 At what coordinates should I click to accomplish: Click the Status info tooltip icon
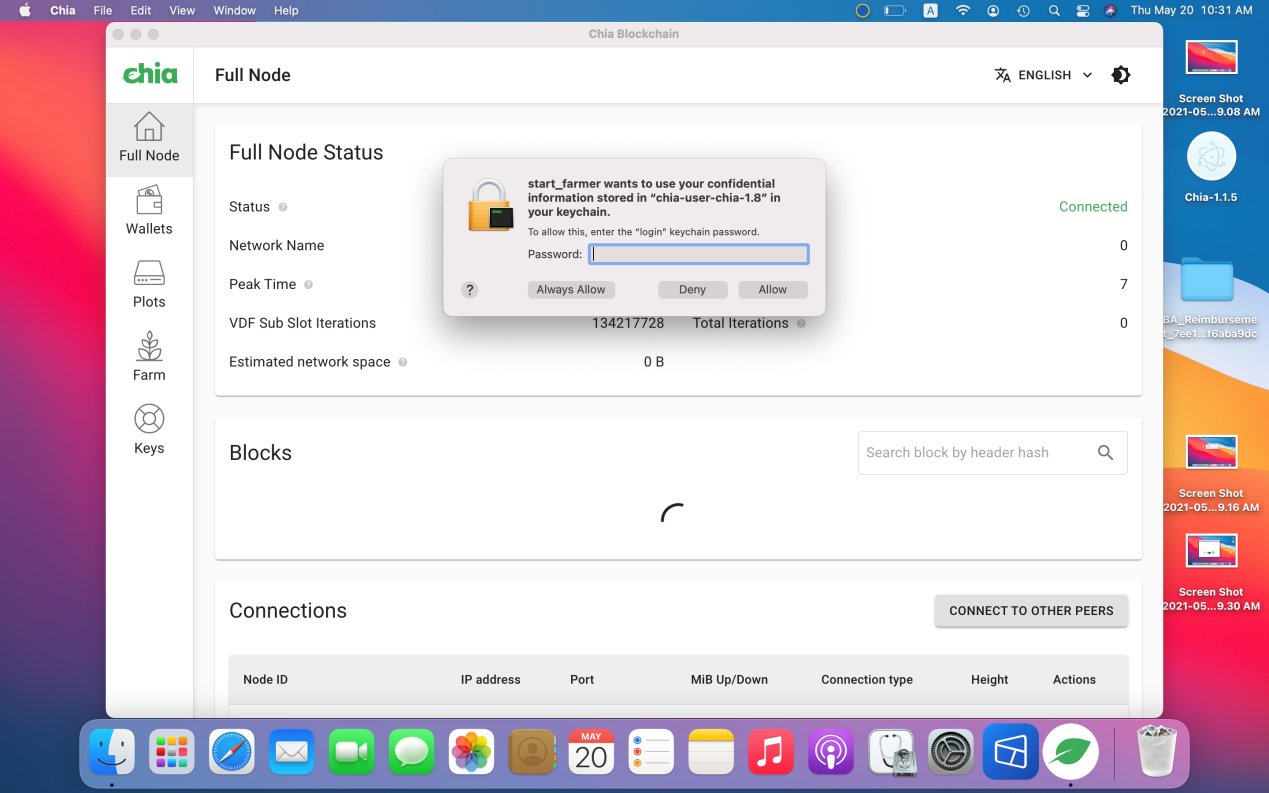pyautogui.click(x=283, y=207)
